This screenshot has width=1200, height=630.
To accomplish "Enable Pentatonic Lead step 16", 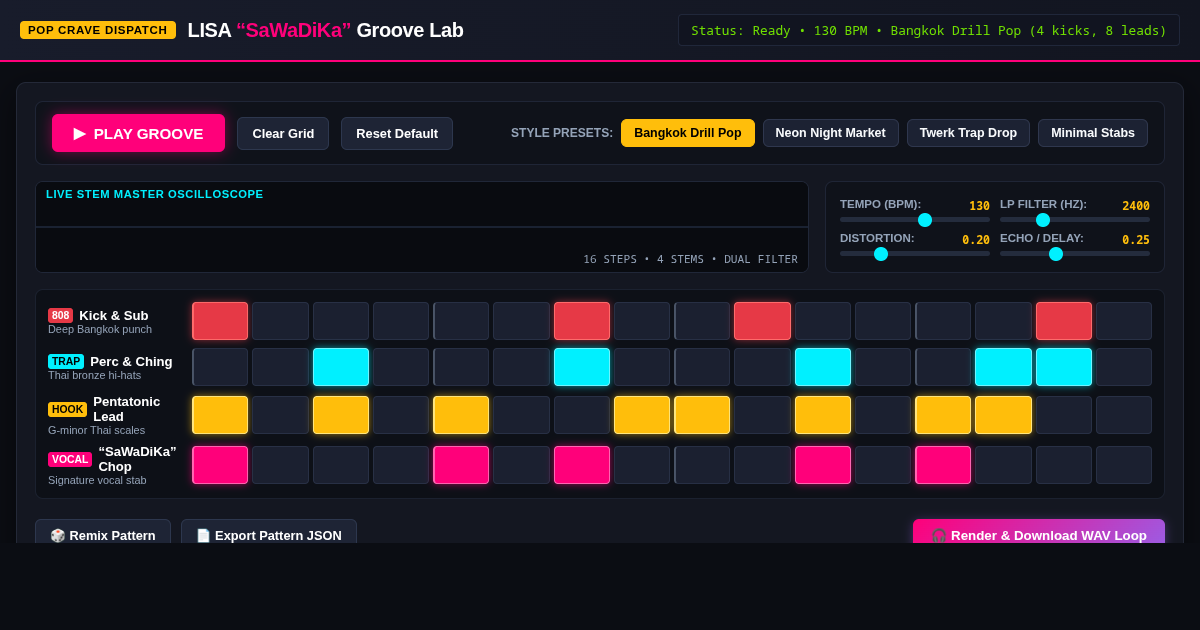I will click(x=1124, y=415).
